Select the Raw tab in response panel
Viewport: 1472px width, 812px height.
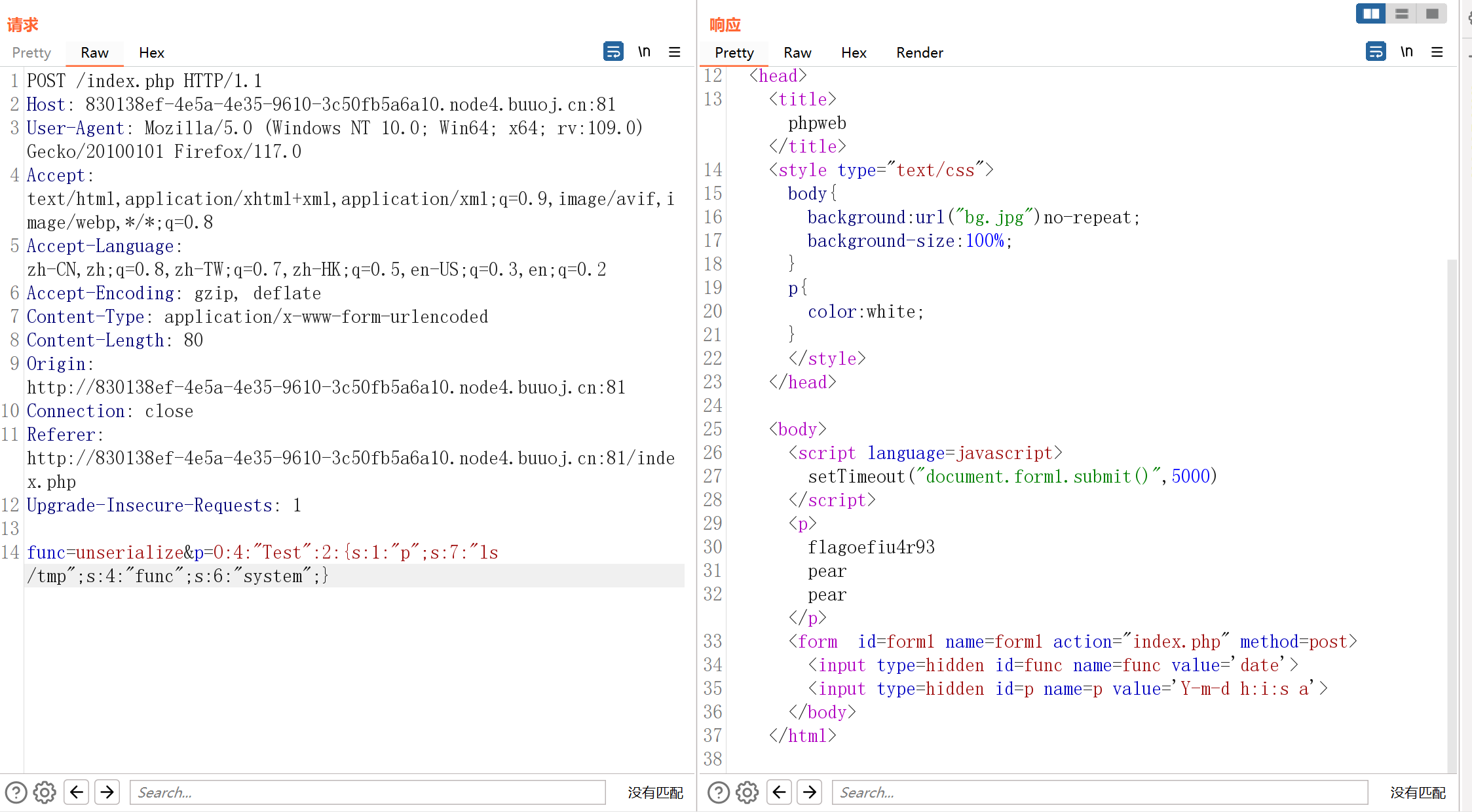(797, 52)
